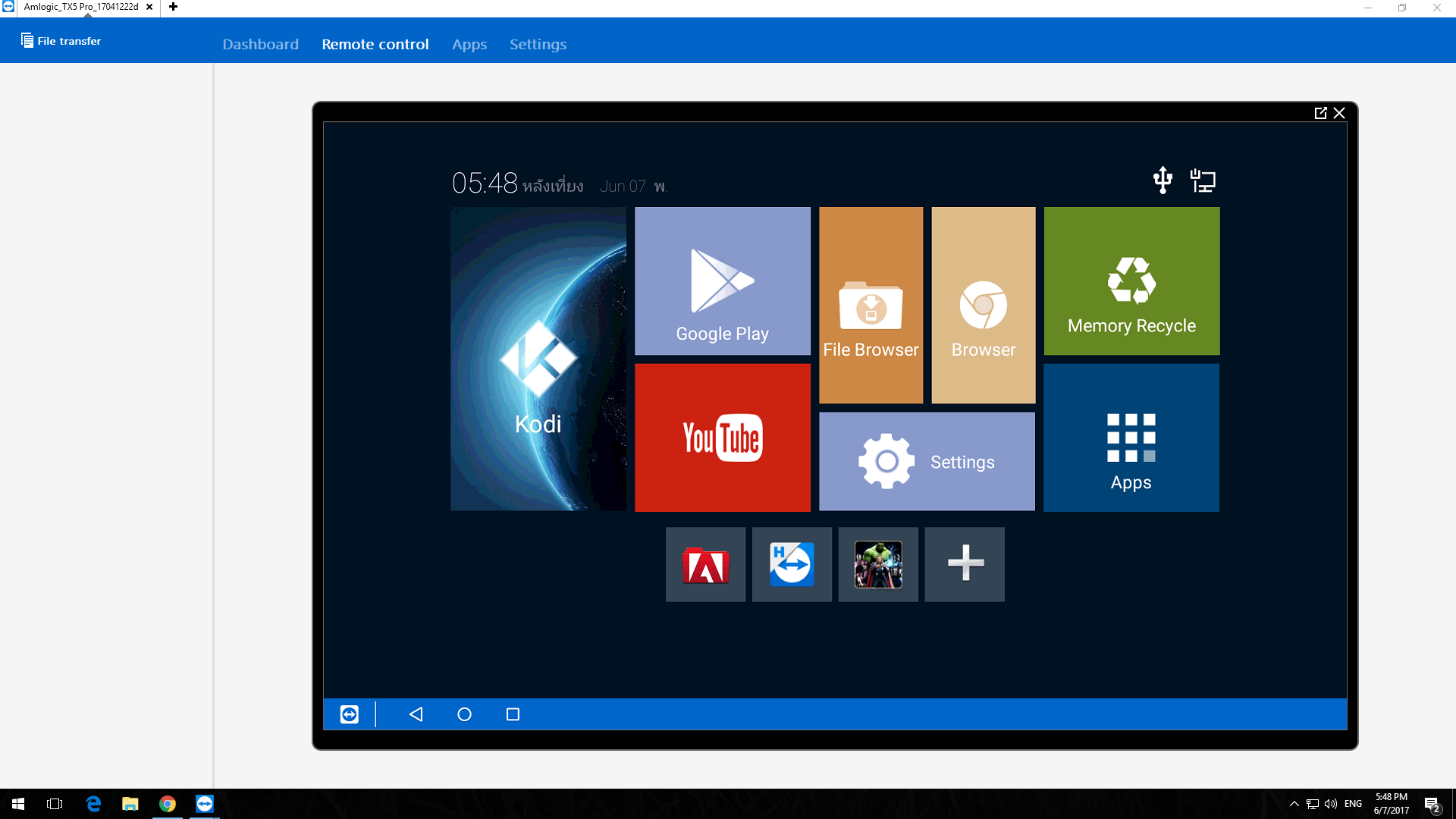Pop out remote screen to separate window
Image resolution: width=1456 pixels, height=819 pixels.
[1320, 113]
